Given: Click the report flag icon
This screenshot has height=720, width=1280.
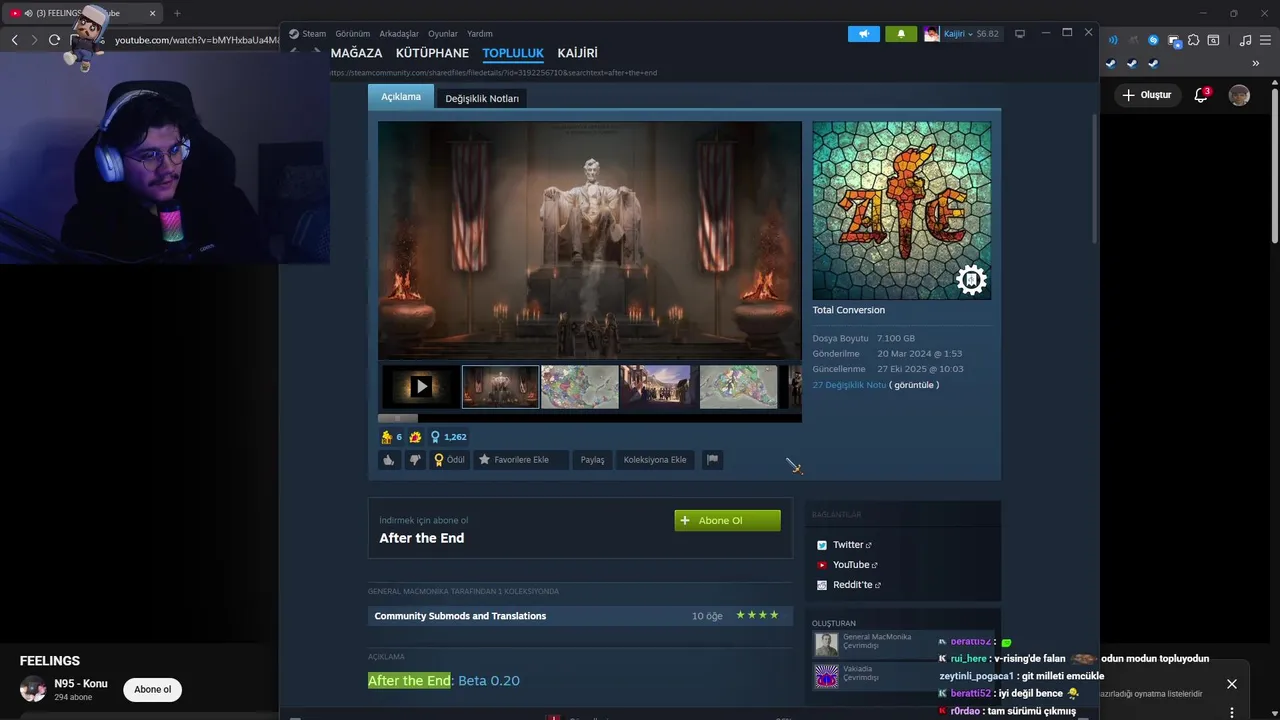Looking at the screenshot, I should pos(712,460).
